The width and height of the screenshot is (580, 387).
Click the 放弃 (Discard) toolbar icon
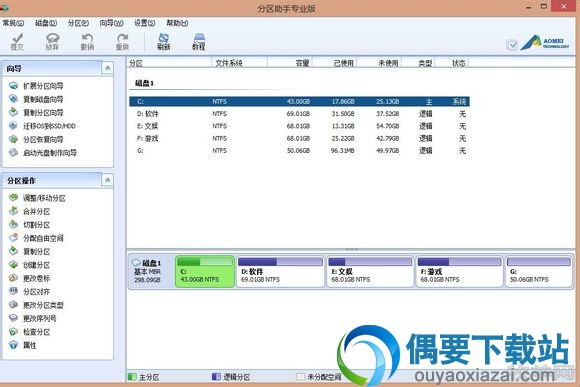(52, 41)
